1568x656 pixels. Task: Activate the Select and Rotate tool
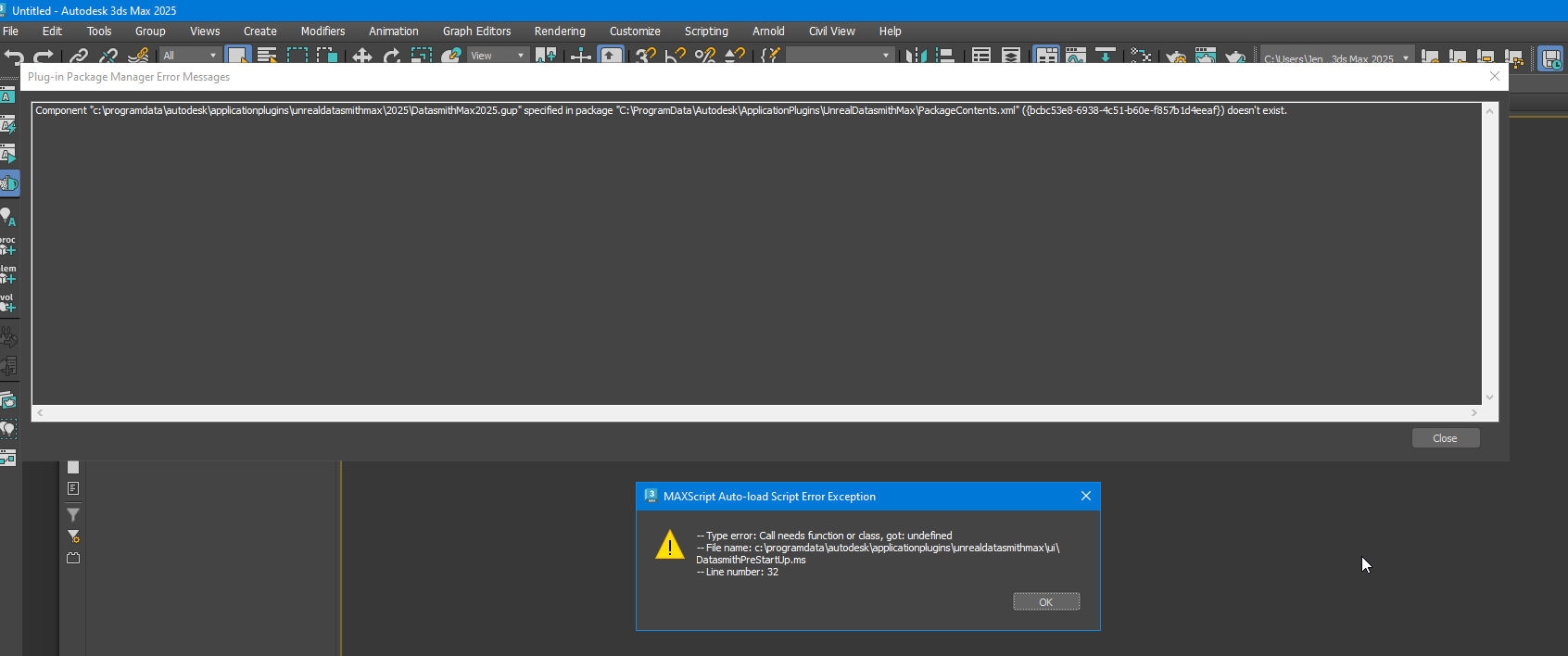(392, 57)
